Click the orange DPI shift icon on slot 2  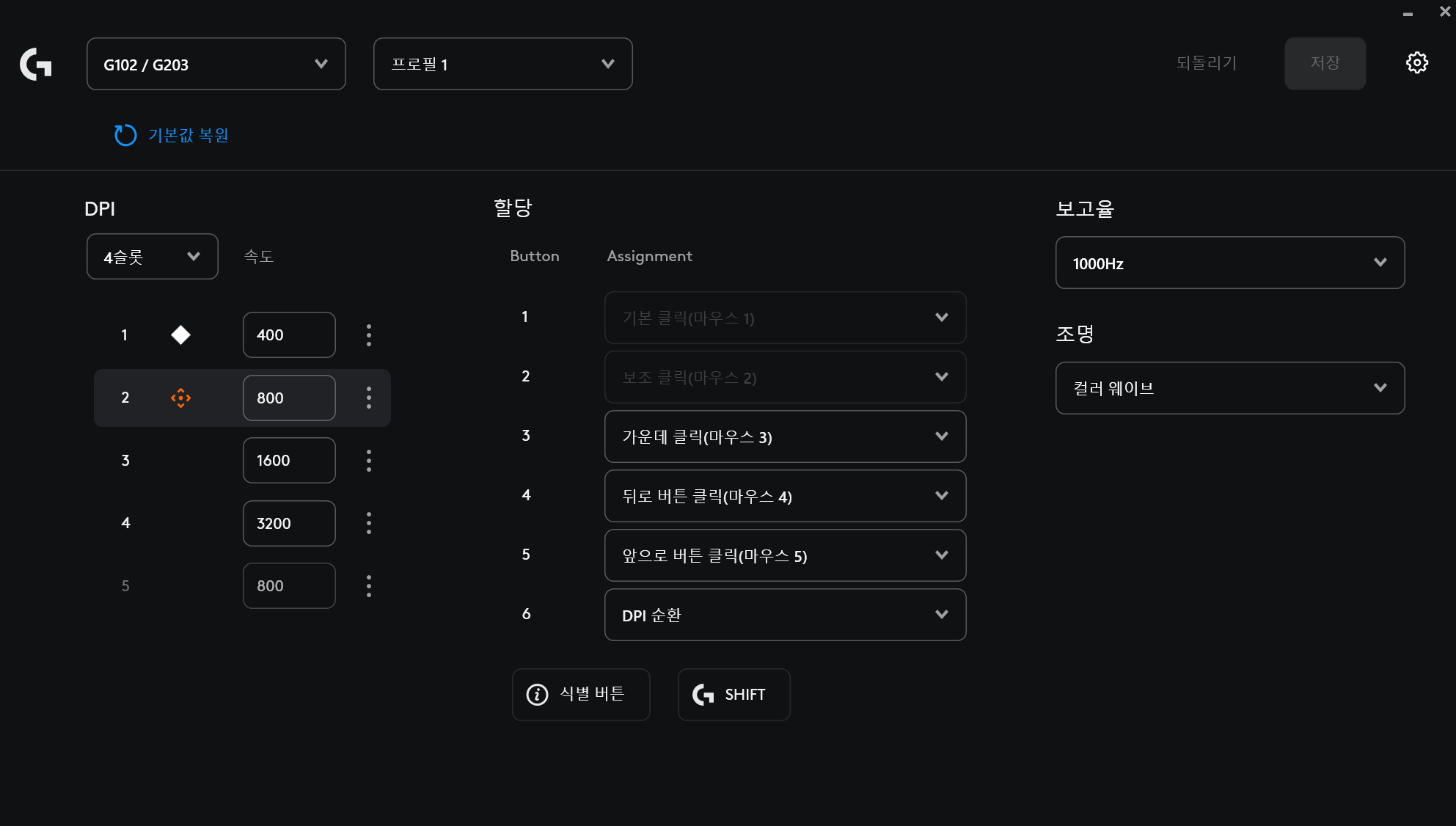180,398
